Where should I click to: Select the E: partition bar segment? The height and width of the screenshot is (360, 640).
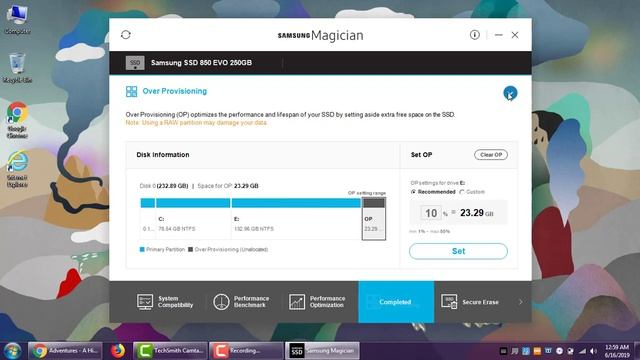click(x=296, y=203)
